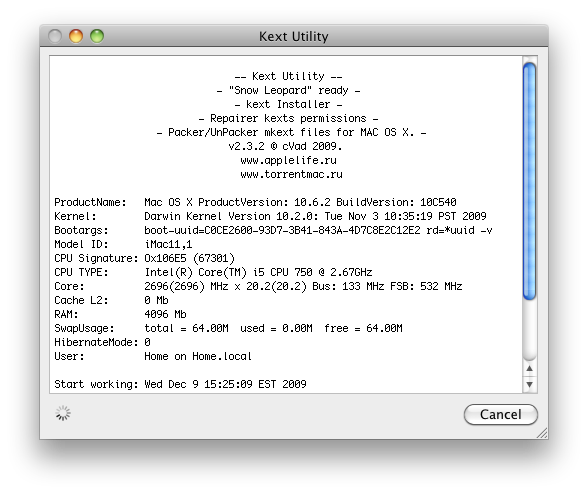Click the 'Start working' timestamp line

[x=180, y=384]
